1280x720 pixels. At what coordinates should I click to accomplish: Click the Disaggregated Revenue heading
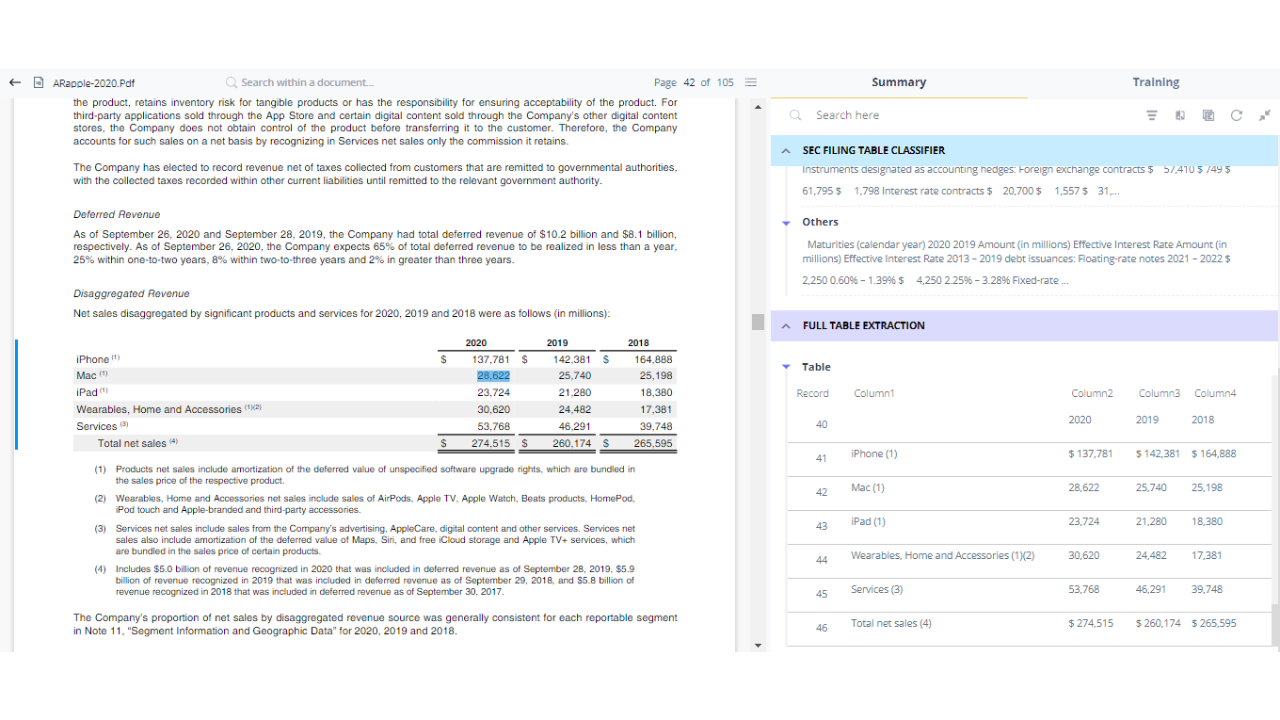tap(131, 294)
